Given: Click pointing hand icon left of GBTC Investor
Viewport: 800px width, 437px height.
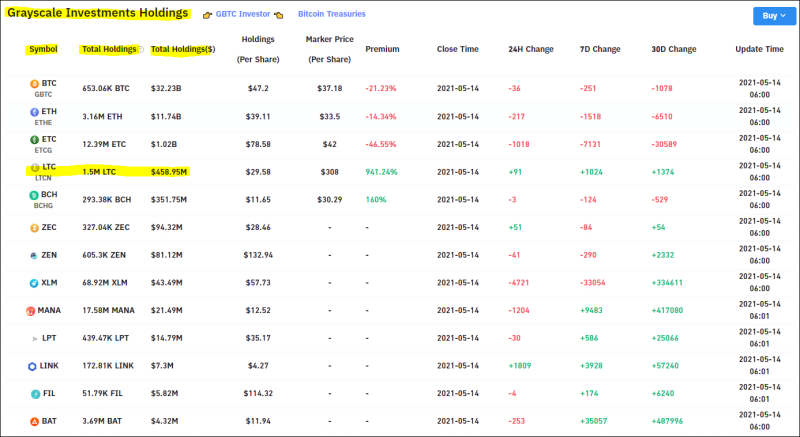Looking at the screenshot, I should coord(207,15).
